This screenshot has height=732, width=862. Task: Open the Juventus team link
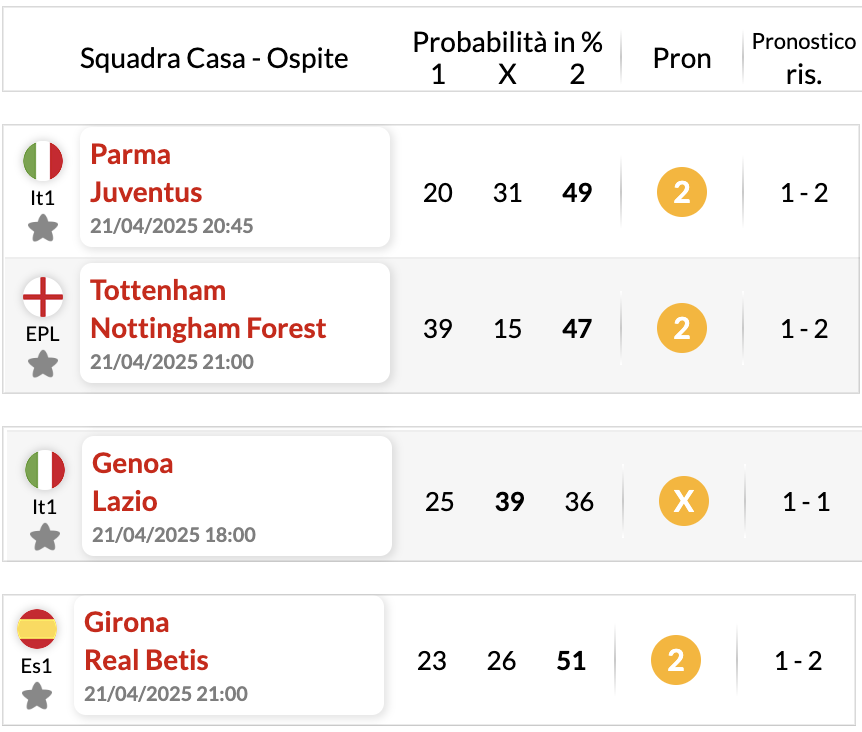click(x=146, y=192)
